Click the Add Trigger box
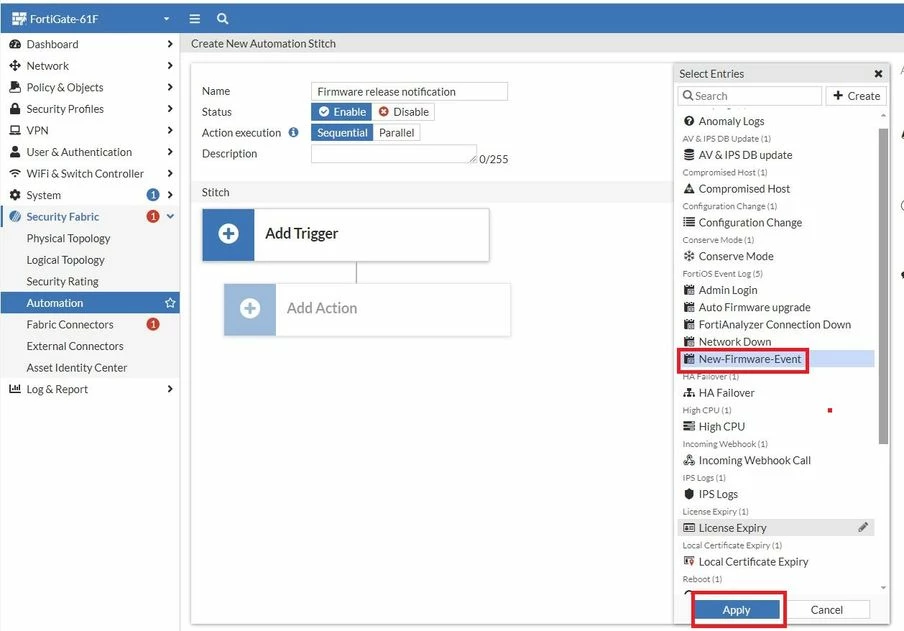 (x=345, y=234)
